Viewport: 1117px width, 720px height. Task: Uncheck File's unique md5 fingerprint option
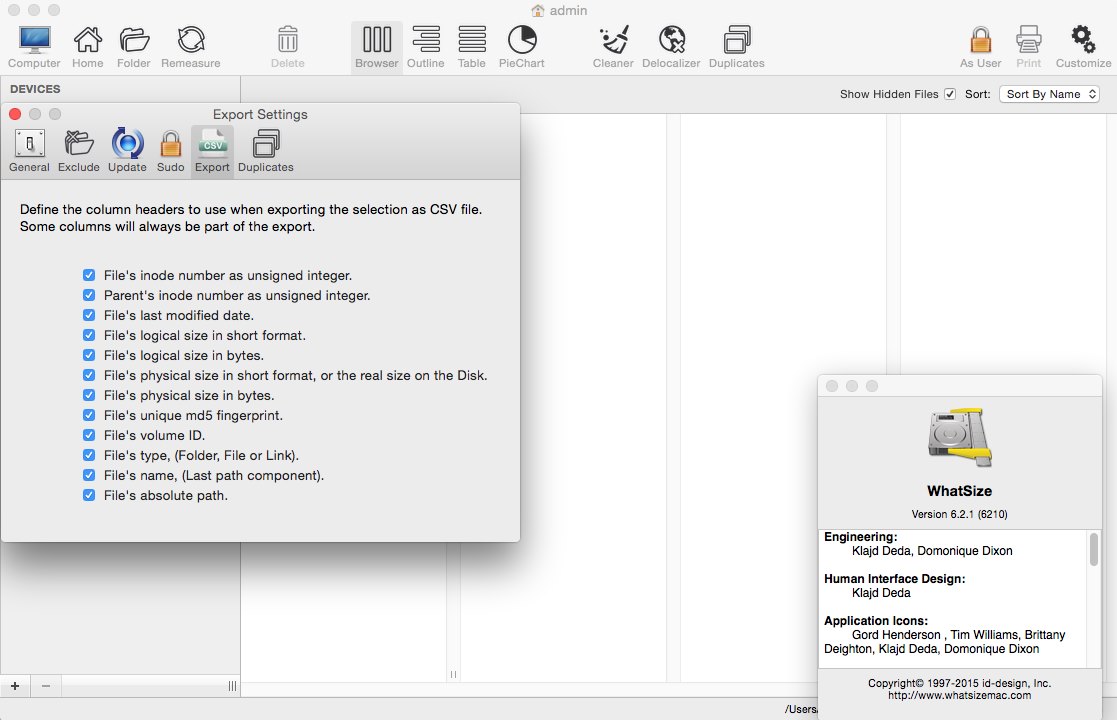90,415
